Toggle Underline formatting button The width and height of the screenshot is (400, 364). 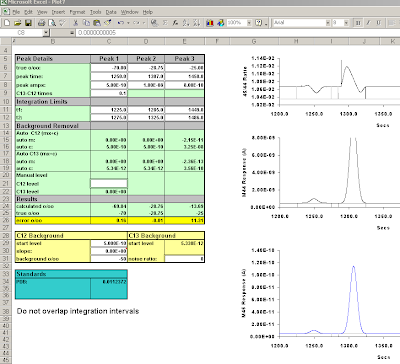(379, 23)
